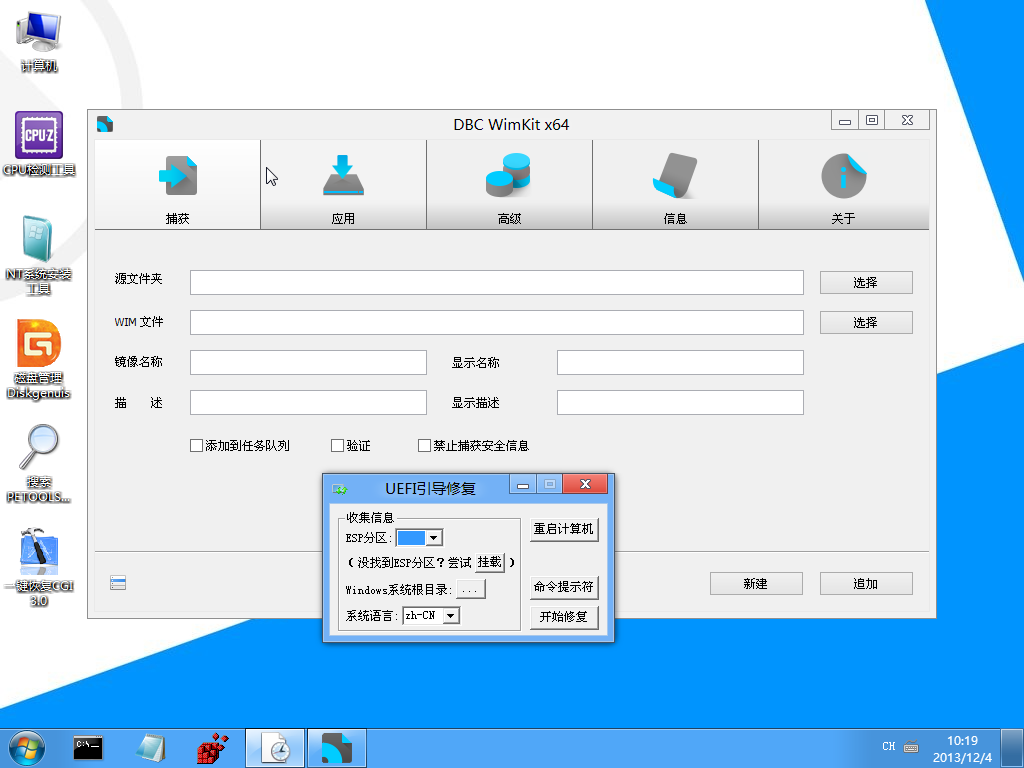Minimize the DBC WimKit window
Image resolution: width=1024 pixels, height=768 pixels.
click(845, 120)
